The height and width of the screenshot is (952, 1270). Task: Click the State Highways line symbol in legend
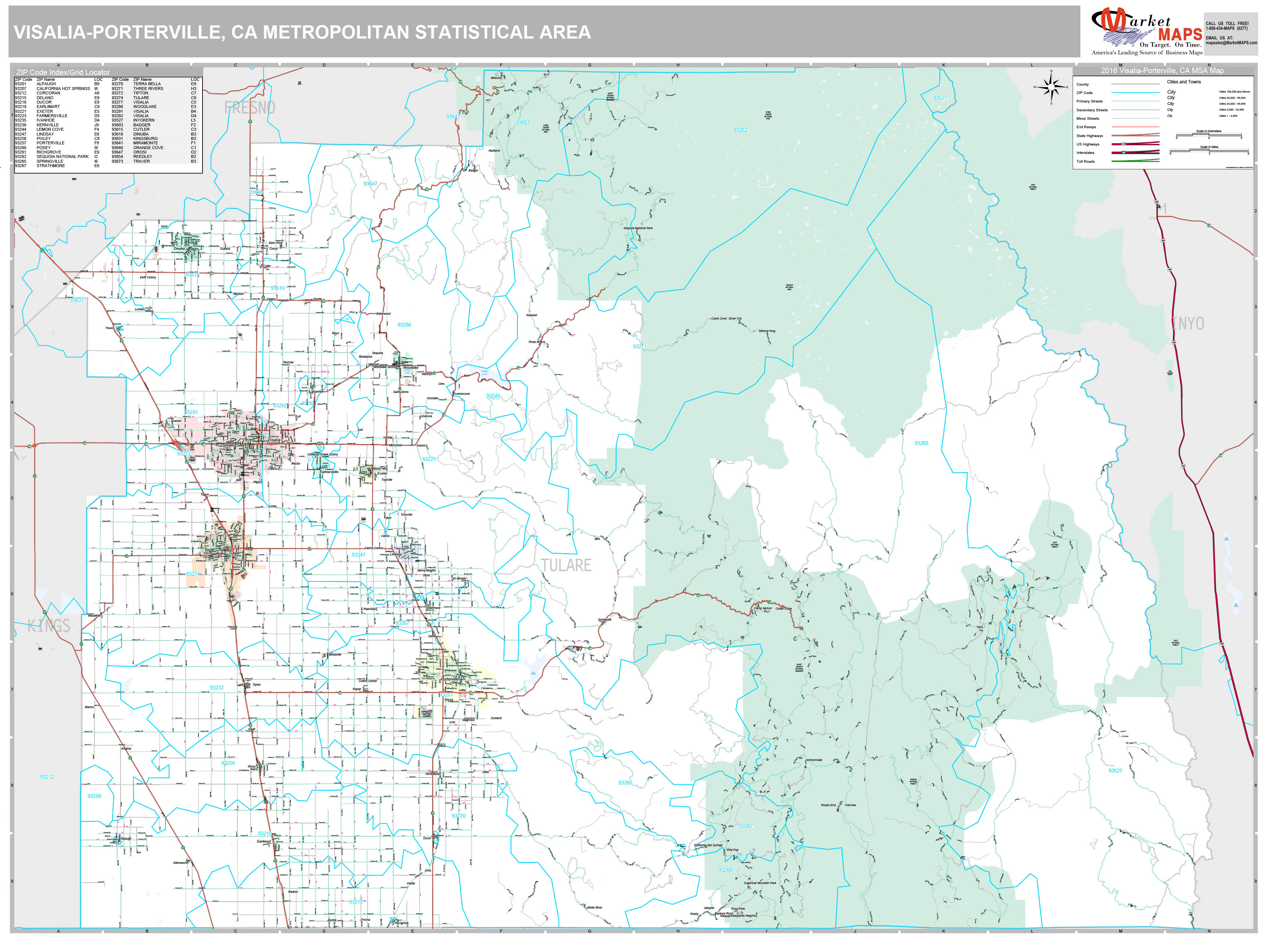coord(1136,136)
